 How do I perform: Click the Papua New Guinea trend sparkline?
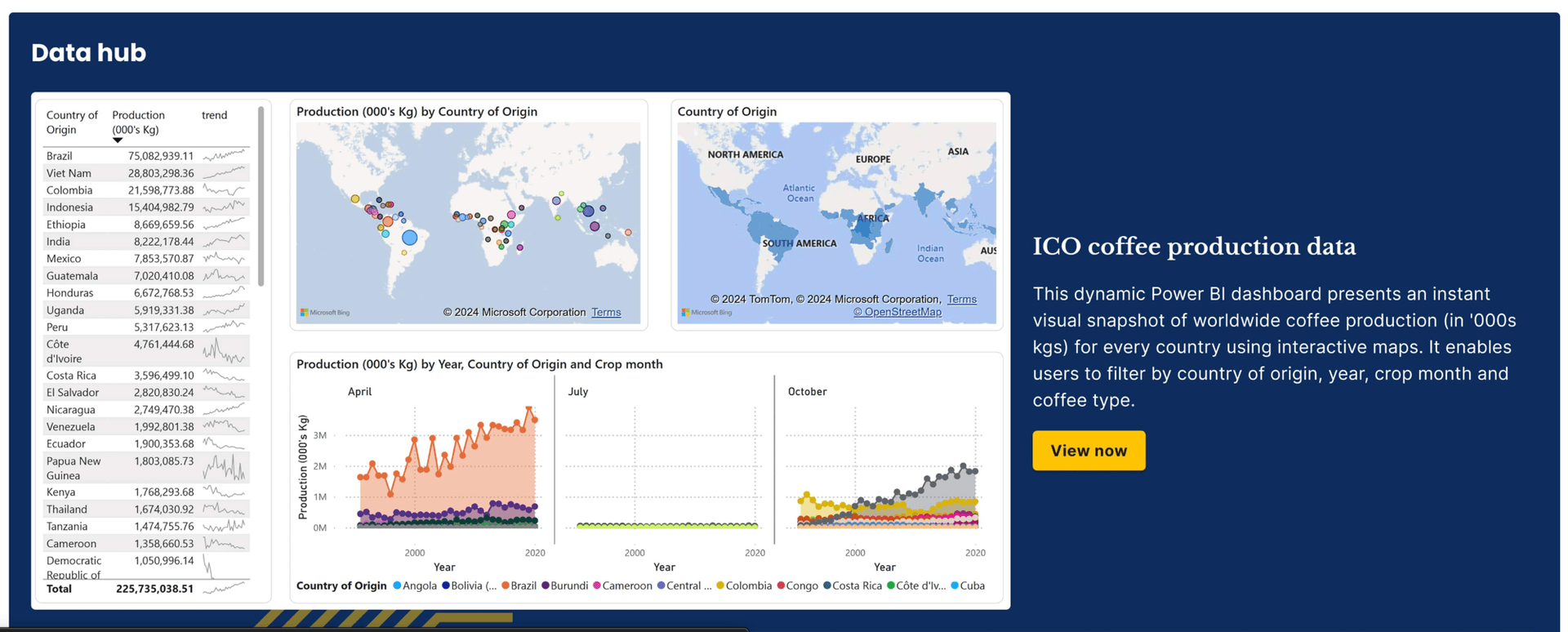[224, 468]
